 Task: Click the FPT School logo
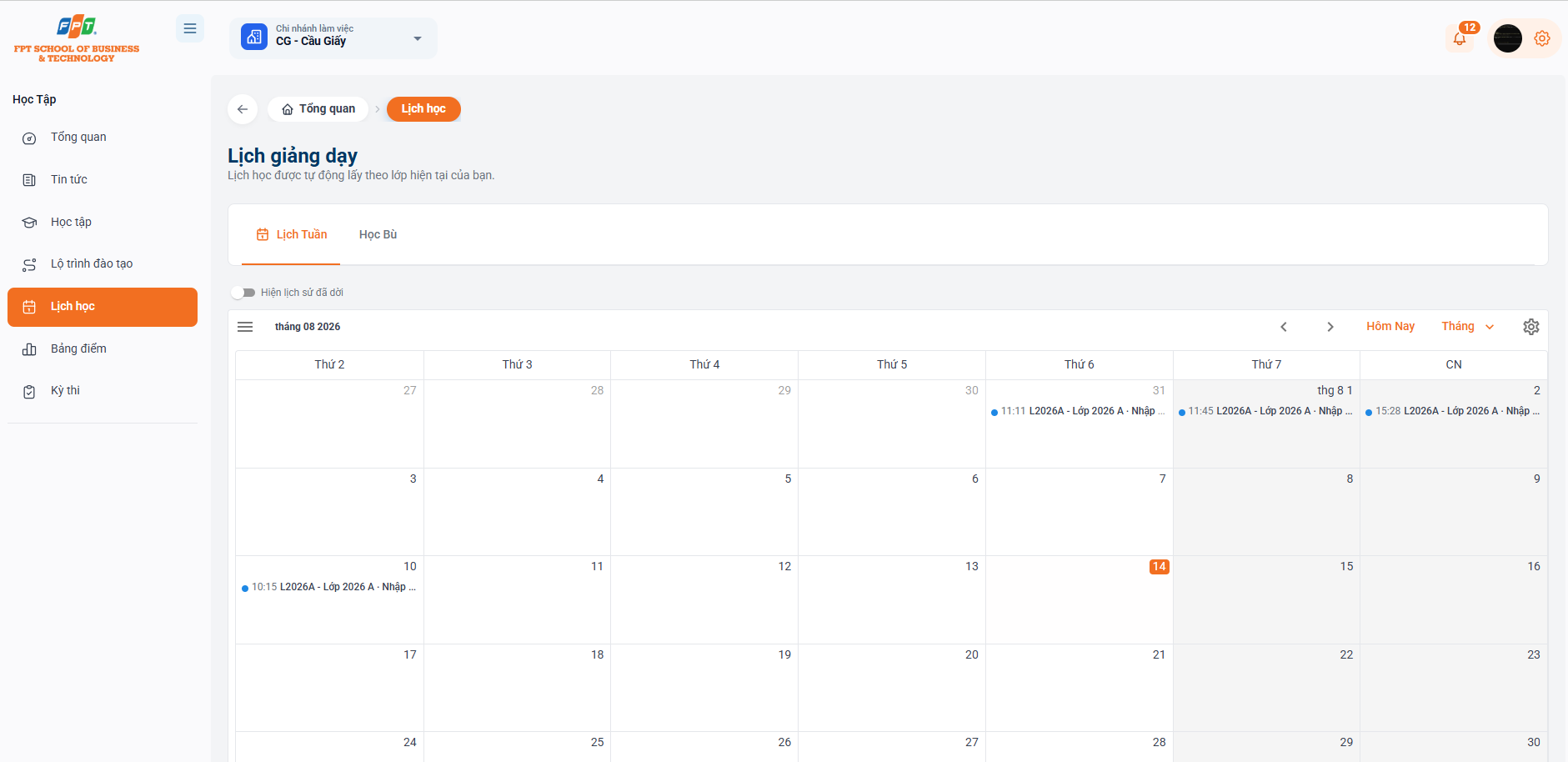(x=77, y=38)
